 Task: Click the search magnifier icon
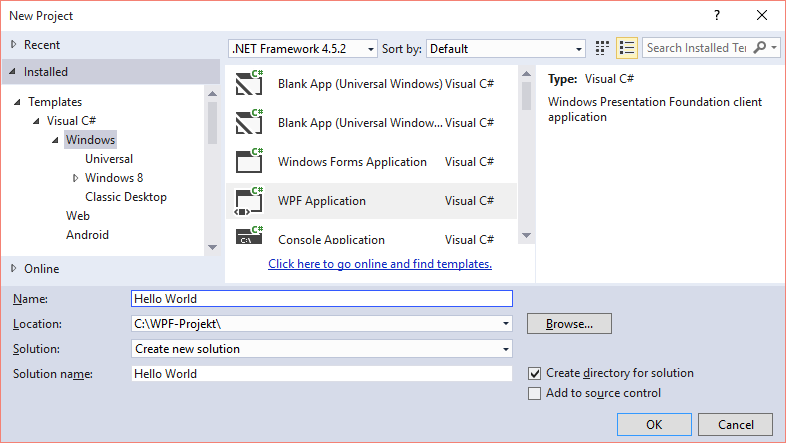(x=760, y=48)
